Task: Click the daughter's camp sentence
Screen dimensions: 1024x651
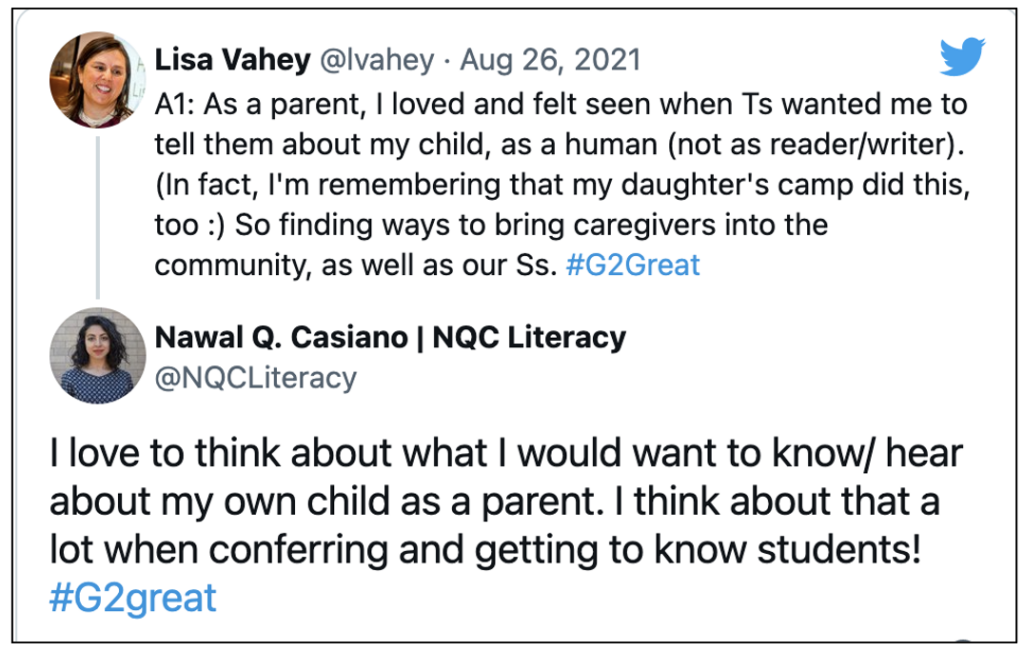Action: tap(562, 185)
